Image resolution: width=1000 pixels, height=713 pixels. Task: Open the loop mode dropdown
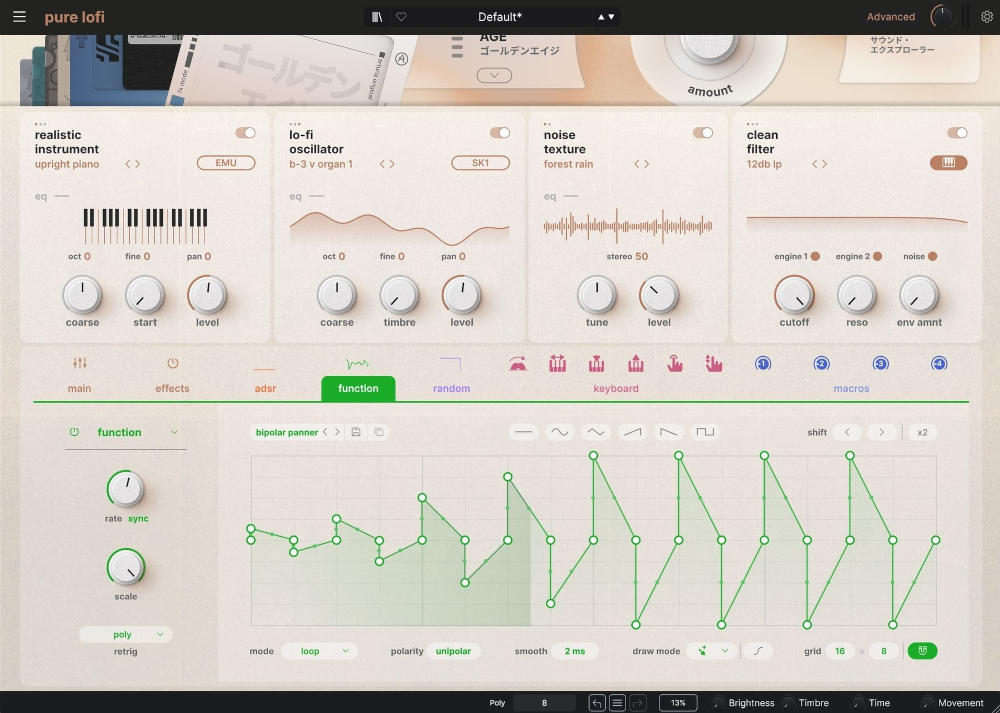[x=318, y=651]
